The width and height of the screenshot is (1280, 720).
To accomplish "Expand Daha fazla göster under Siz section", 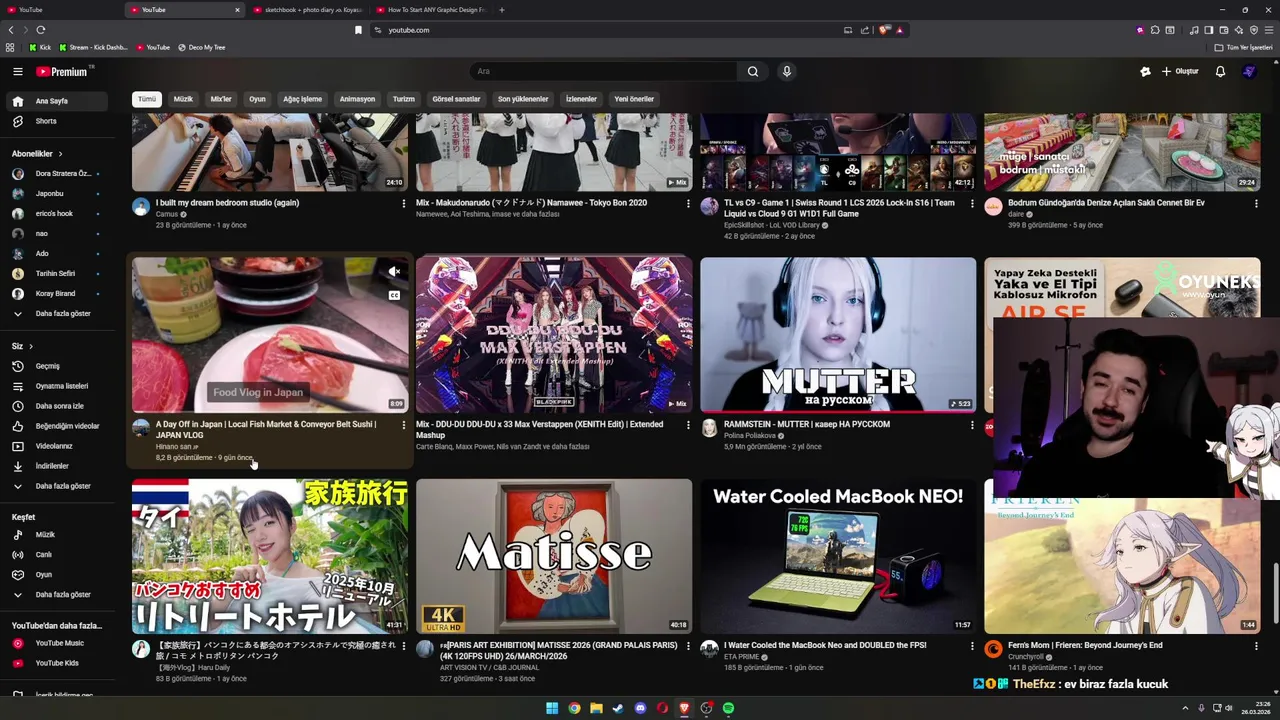I will (x=58, y=486).
